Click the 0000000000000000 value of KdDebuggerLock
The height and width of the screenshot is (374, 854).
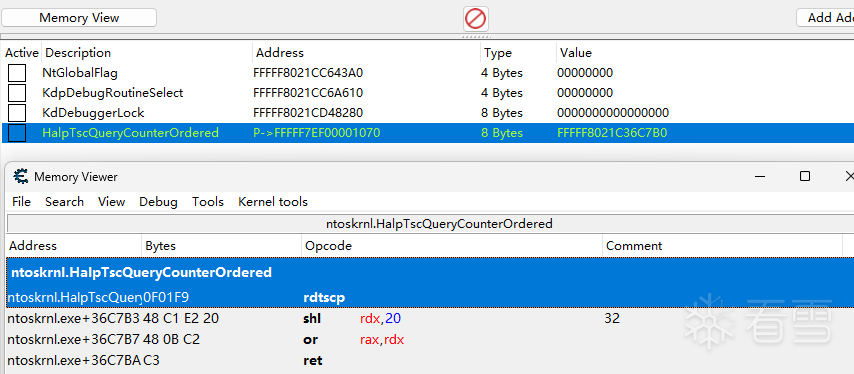tap(613, 113)
